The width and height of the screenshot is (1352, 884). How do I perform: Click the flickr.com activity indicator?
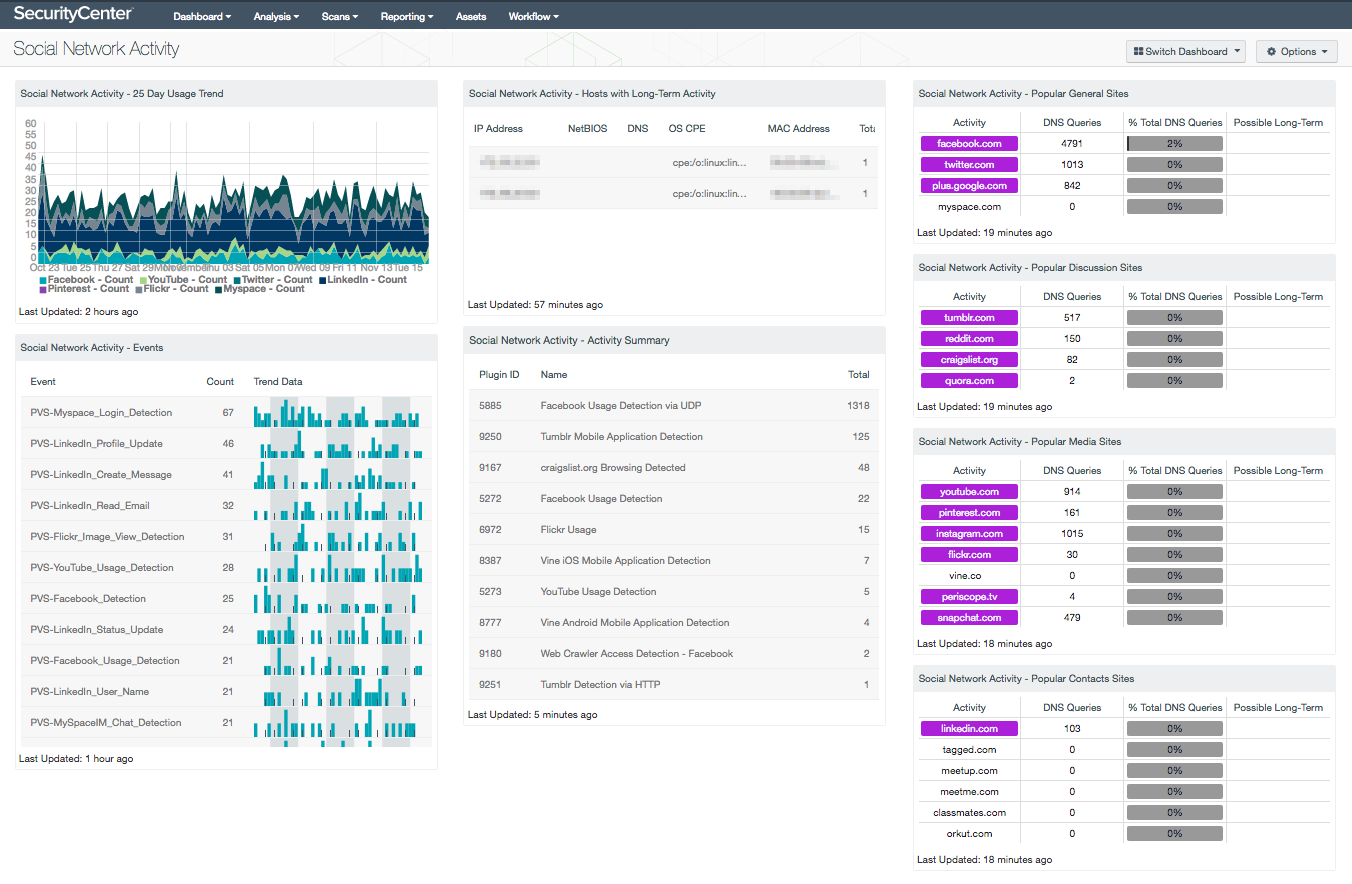tap(969, 555)
